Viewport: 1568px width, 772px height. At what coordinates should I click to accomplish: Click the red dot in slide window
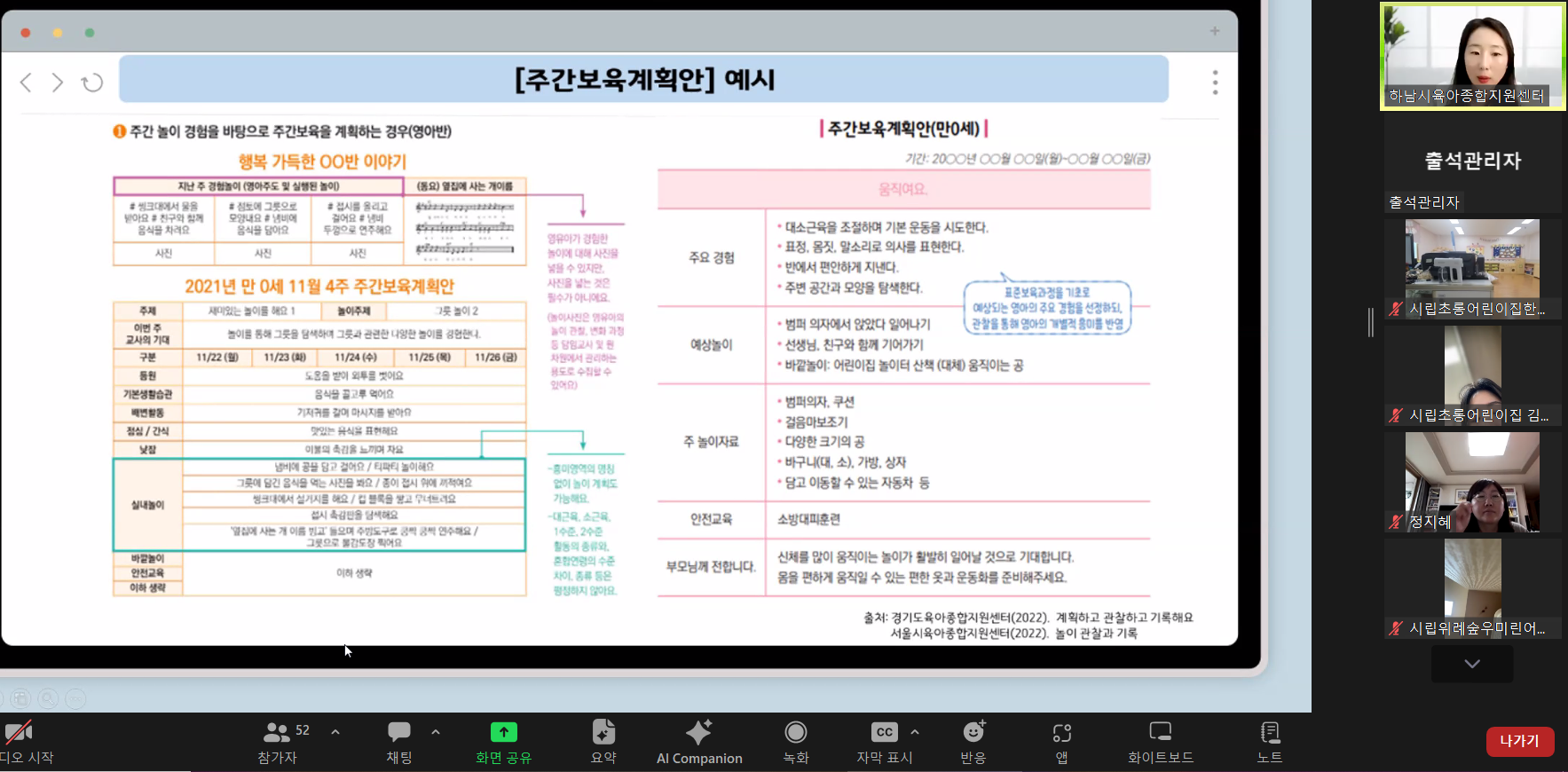click(26, 33)
